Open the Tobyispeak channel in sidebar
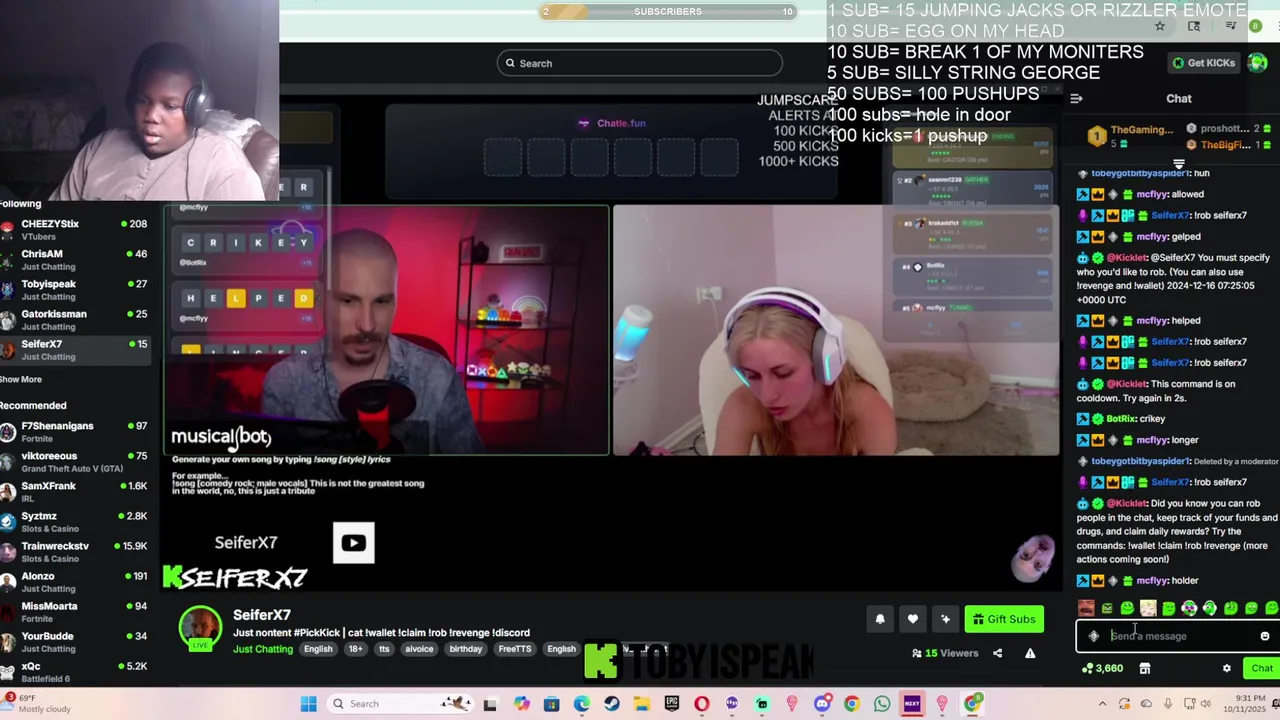 (75, 290)
